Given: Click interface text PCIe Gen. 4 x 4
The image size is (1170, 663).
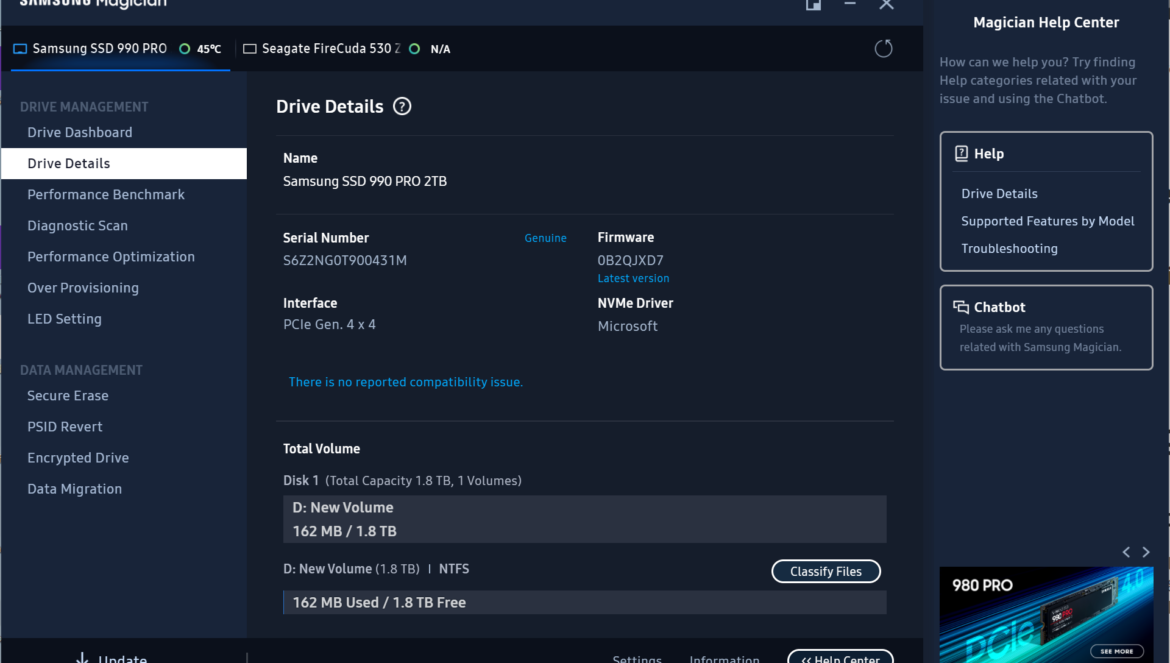Looking at the screenshot, I should click(x=329, y=324).
